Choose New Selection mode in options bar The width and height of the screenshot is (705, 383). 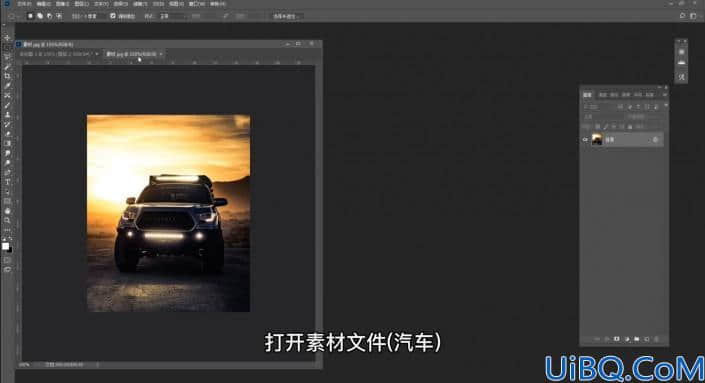pyautogui.click(x=30, y=16)
